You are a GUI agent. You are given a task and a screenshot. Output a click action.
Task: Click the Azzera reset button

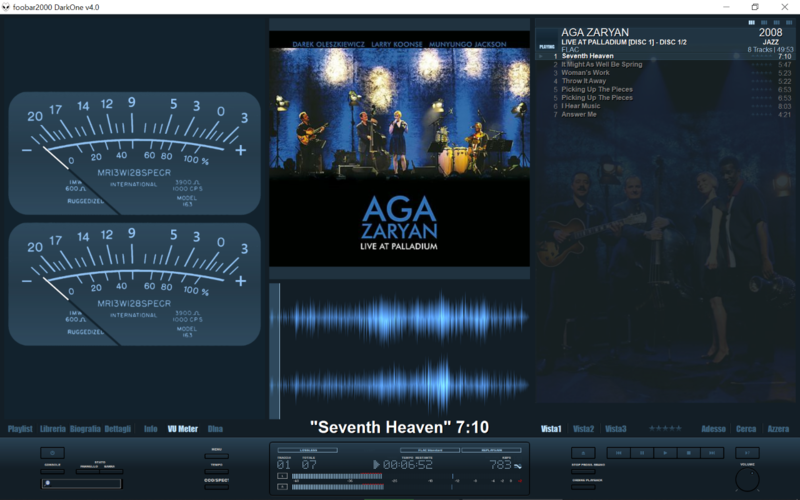(x=777, y=429)
